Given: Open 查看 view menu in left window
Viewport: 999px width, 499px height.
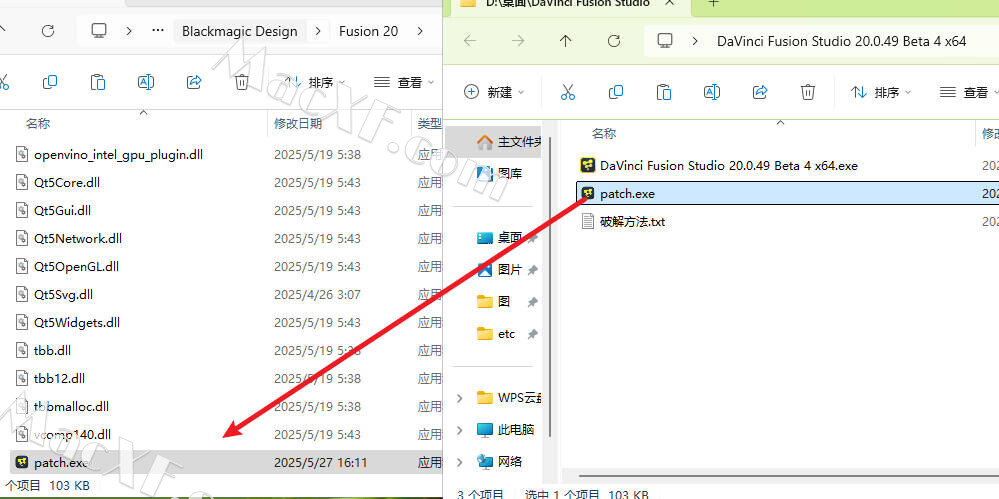Looking at the screenshot, I should pos(404,82).
